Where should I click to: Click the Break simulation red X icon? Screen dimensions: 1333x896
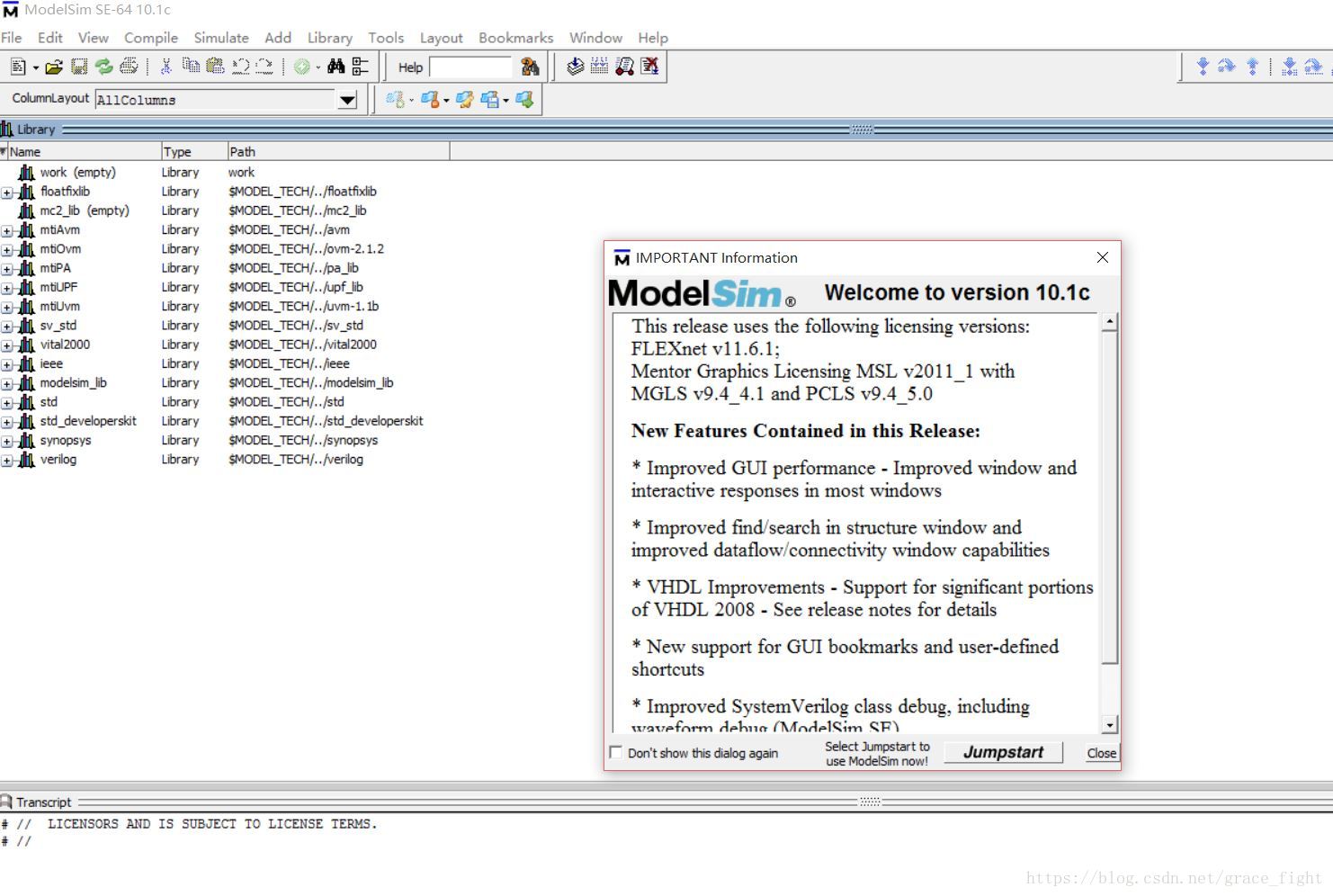tap(649, 67)
